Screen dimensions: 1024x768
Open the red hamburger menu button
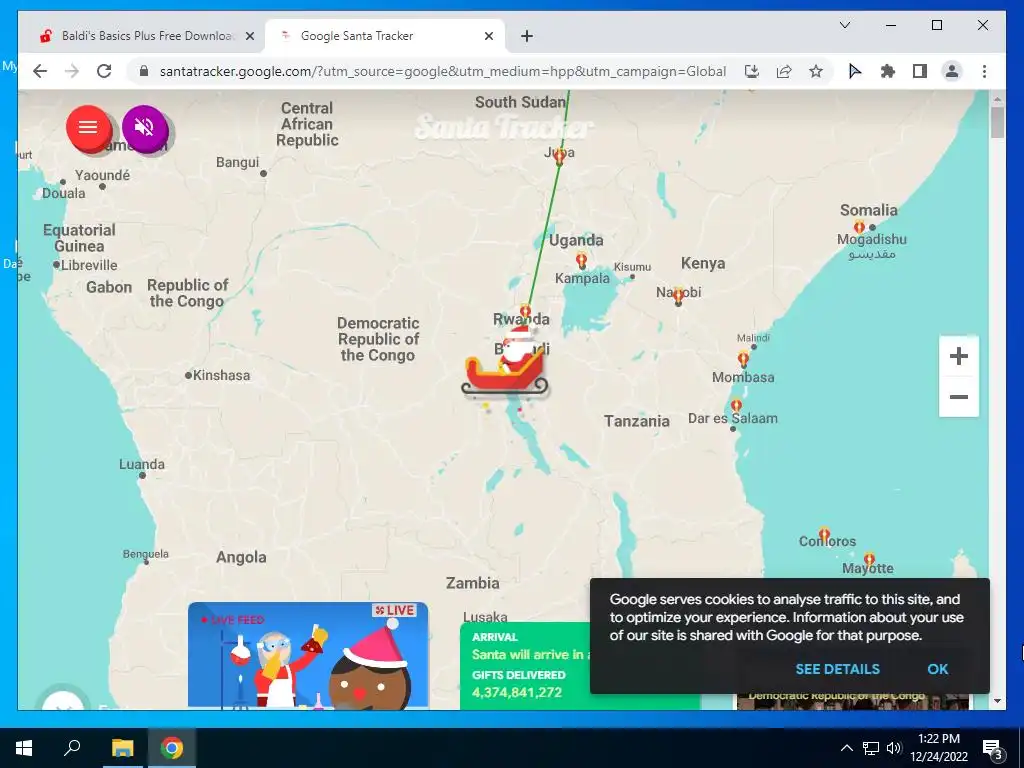coord(88,127)
